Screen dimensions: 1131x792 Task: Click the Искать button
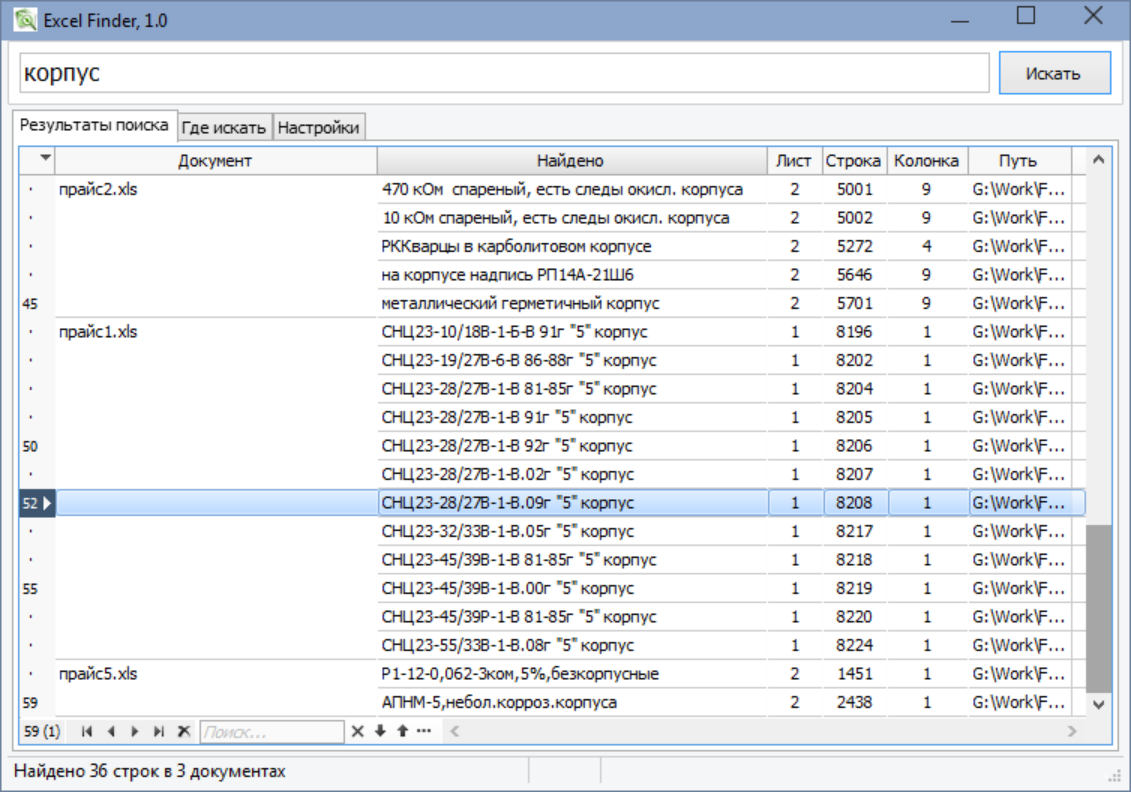click(x=1054, y=73)
